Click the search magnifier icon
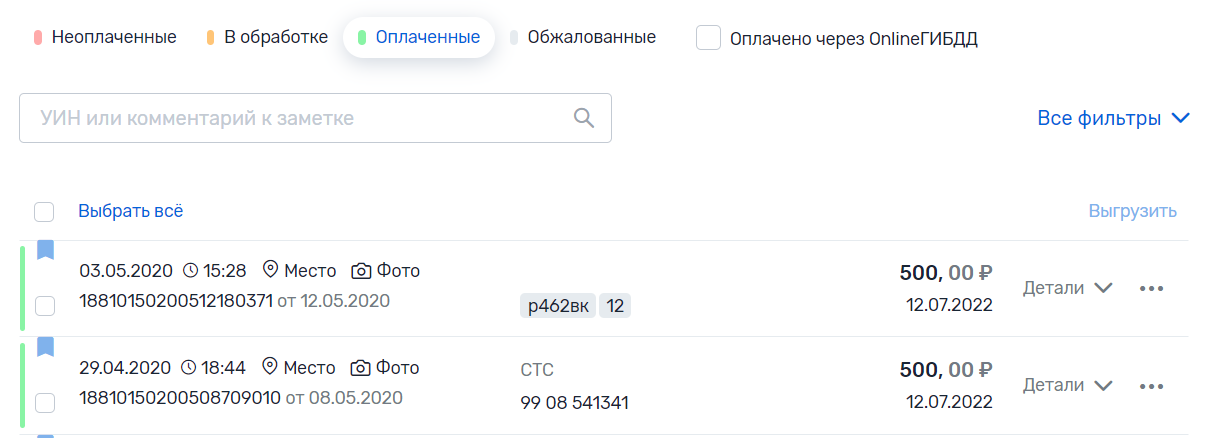 coord(584,118)
